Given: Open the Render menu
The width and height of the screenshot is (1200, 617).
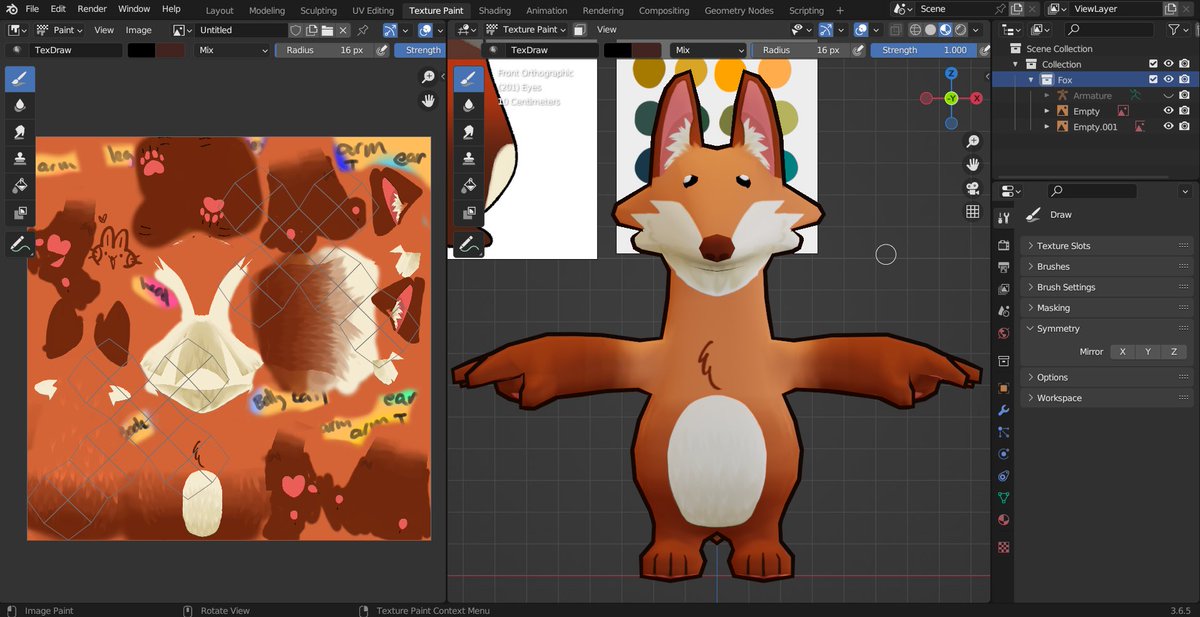Looking at the screenshot, I should [x=92, y=9].
